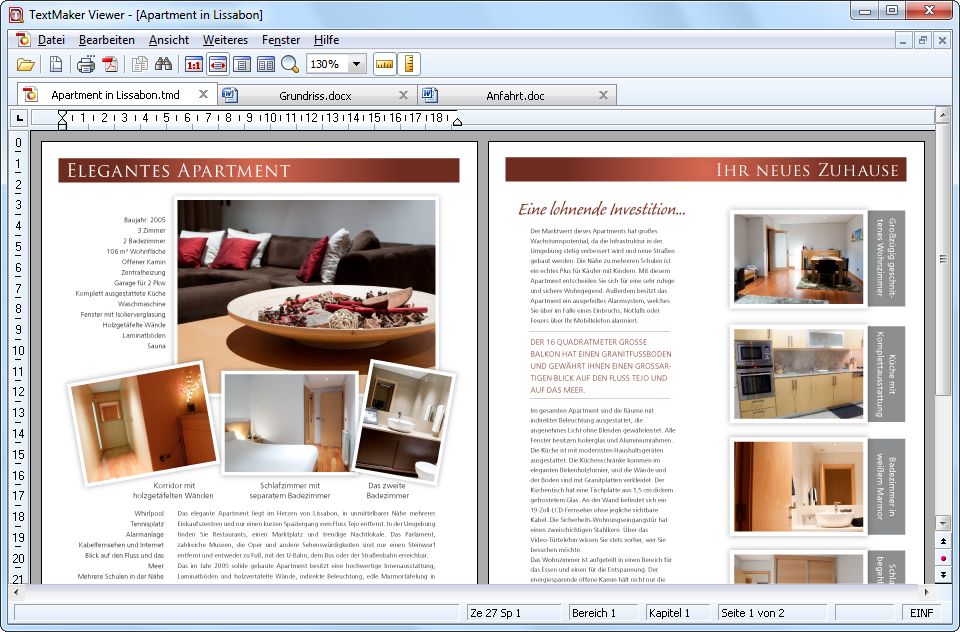960x632 pixels.
Task: Fit the page width to the window
Action: click(x=218, y=64)
